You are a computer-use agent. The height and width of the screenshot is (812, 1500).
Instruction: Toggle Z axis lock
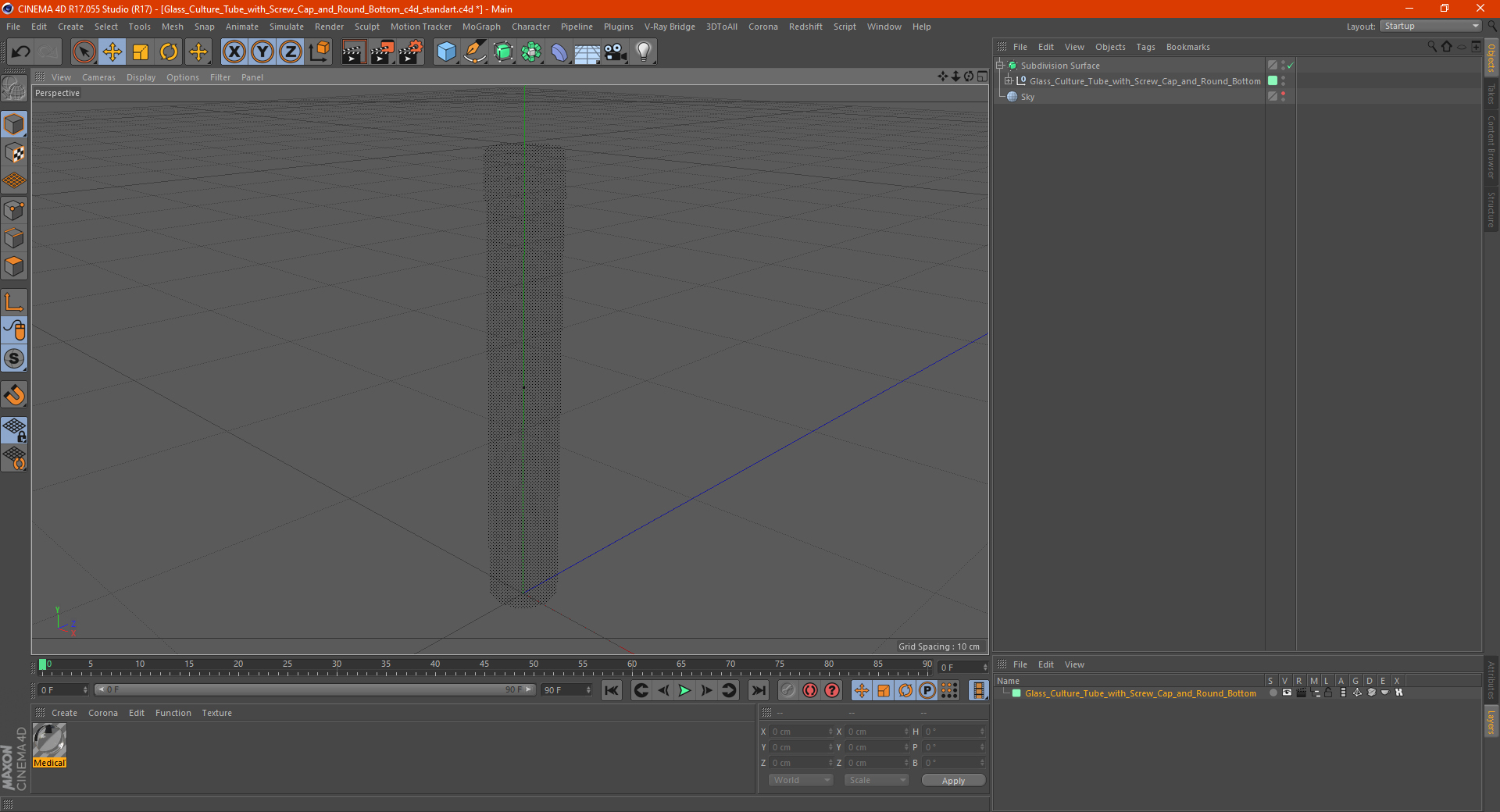tap(291, 52)
